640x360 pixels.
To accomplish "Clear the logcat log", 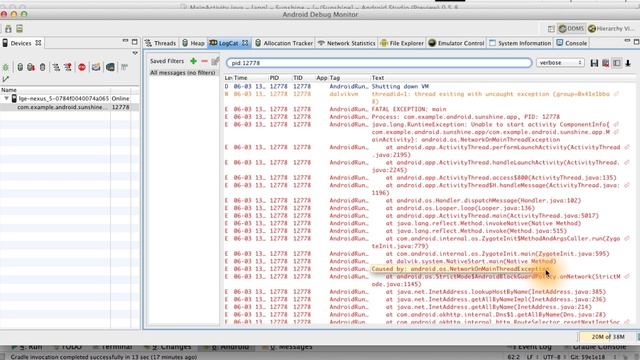I will (606, 63).
